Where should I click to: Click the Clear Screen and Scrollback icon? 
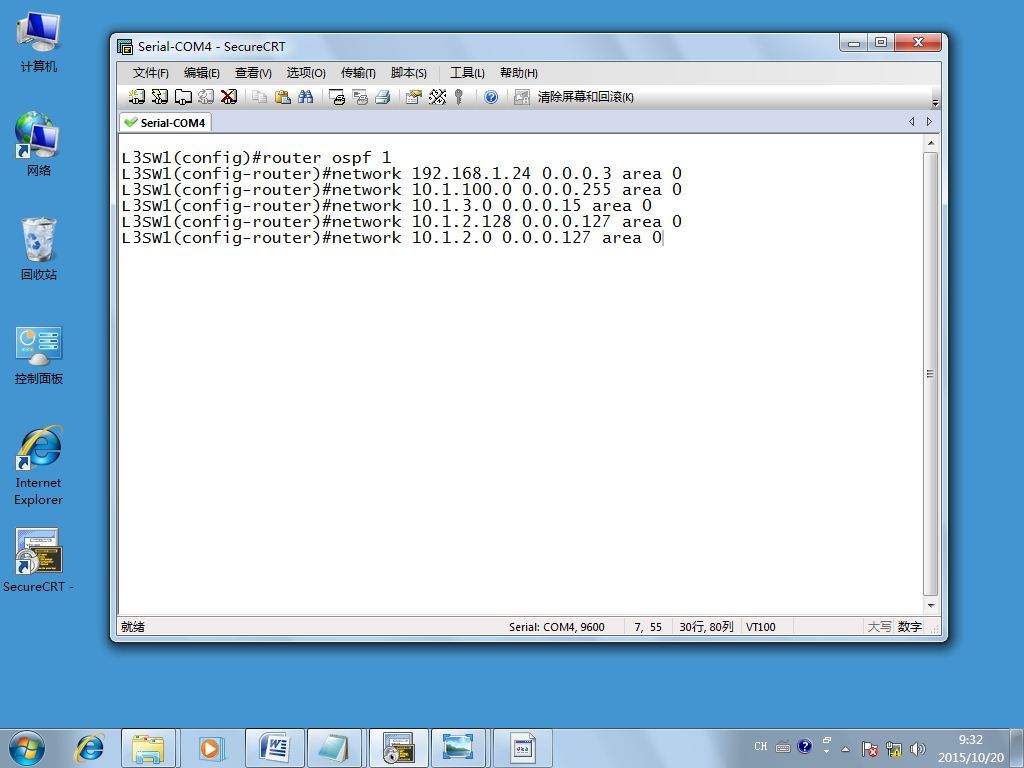pyautogui.click(x=522, y=97)
